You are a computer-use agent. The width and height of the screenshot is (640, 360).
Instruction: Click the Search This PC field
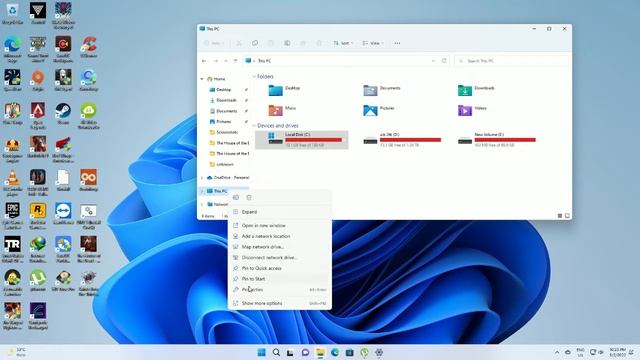(x=511, y=61)
